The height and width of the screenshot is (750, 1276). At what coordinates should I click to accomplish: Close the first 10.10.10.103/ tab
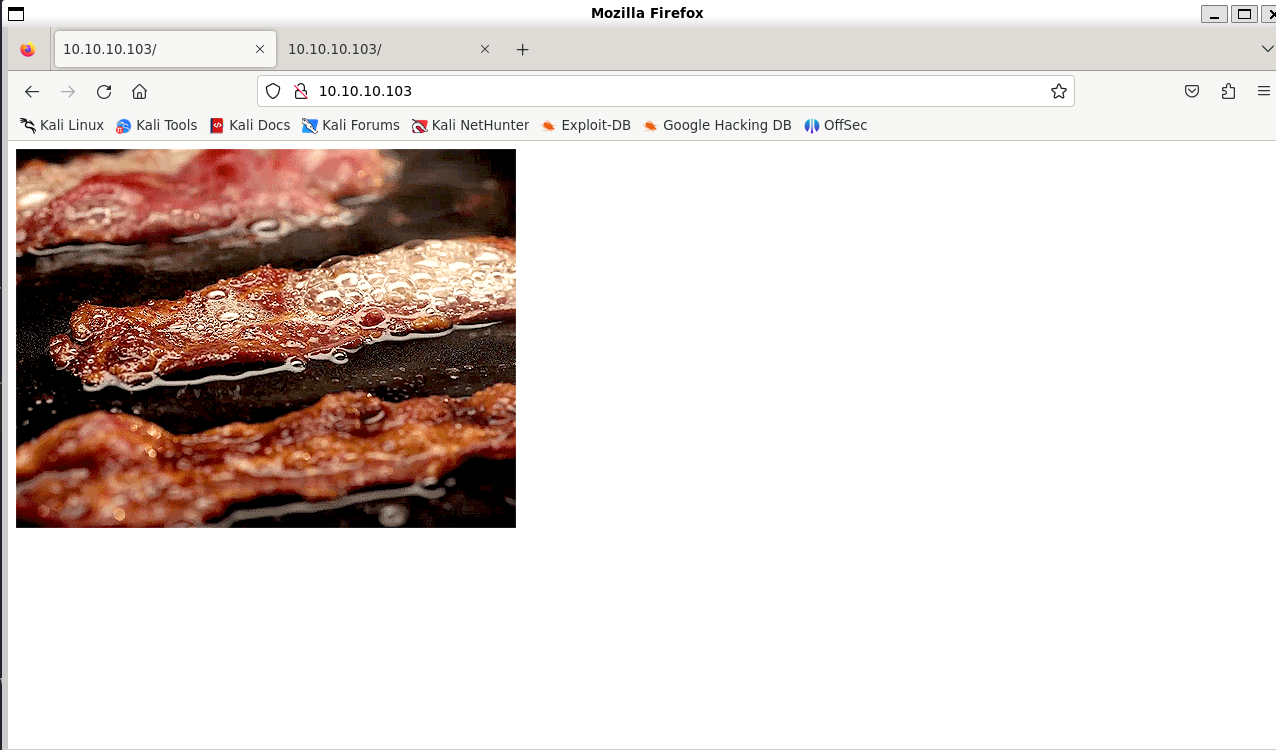point(260,49)
